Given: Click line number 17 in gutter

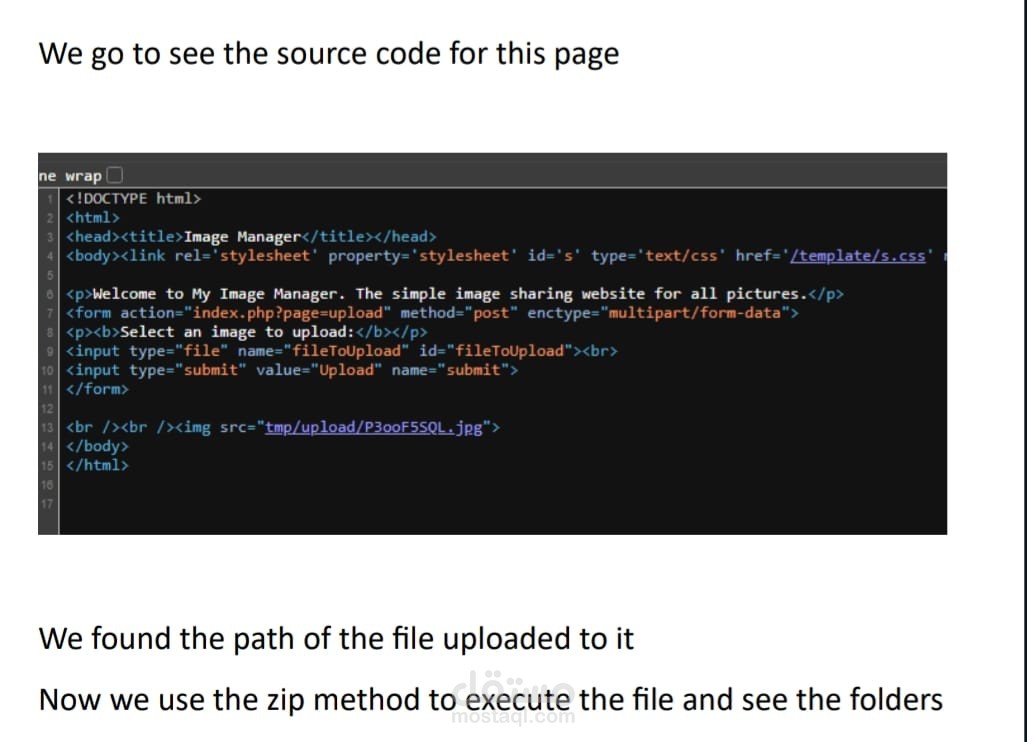Looking at the screenshot, I should coord(48,504).
